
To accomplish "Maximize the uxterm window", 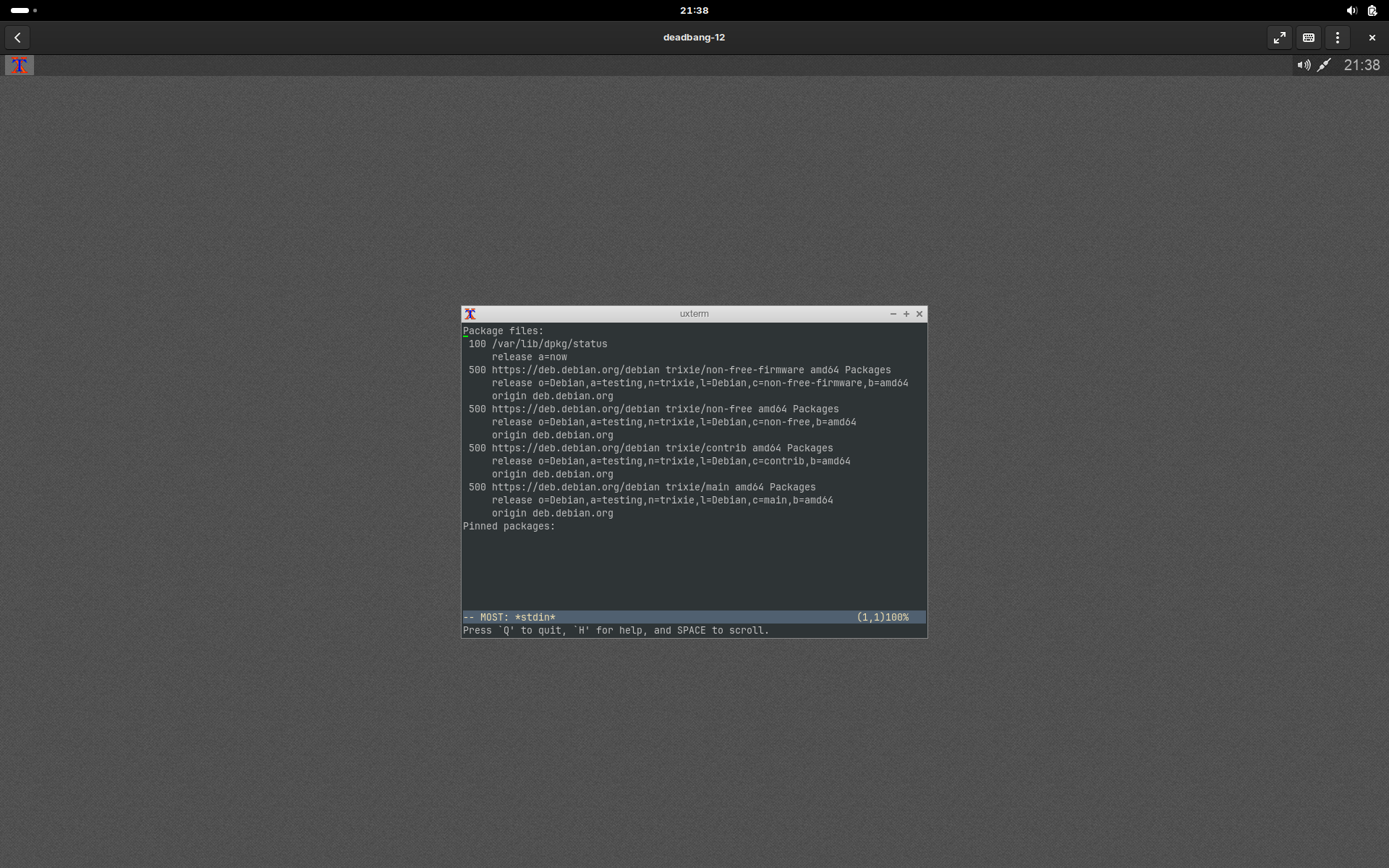I will click(906, 314).
